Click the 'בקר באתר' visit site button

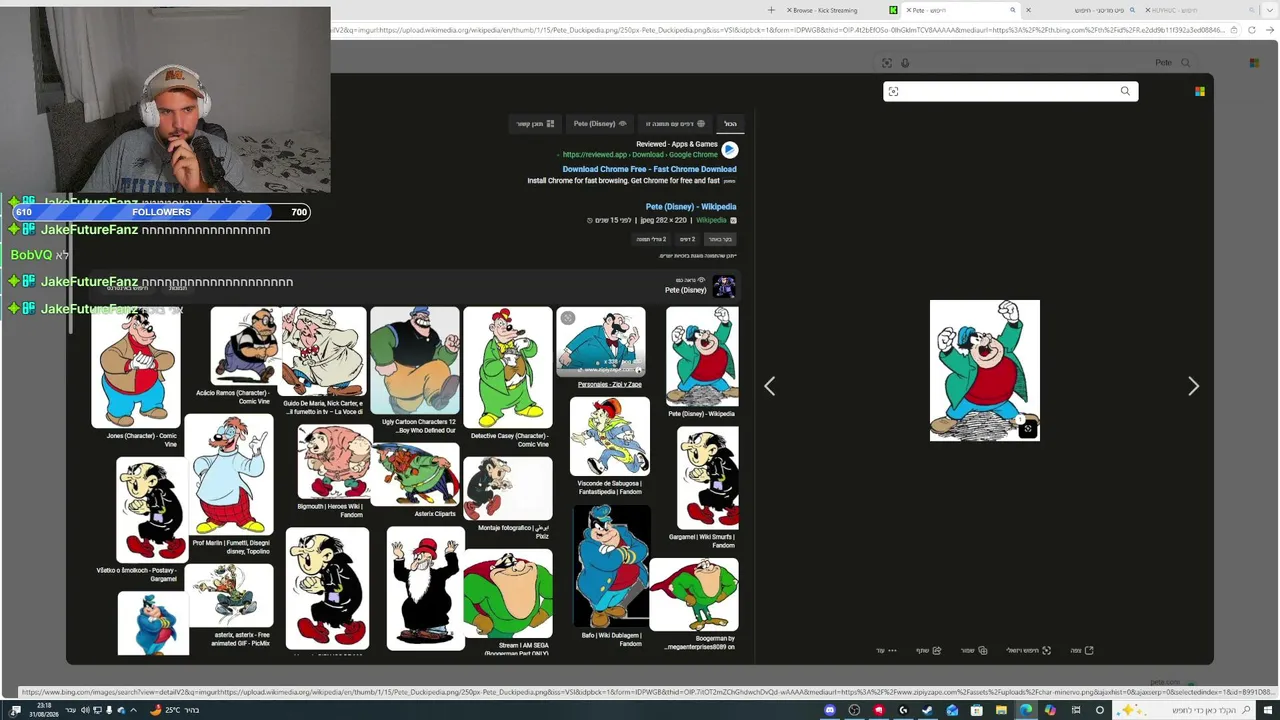click(720, 239)
